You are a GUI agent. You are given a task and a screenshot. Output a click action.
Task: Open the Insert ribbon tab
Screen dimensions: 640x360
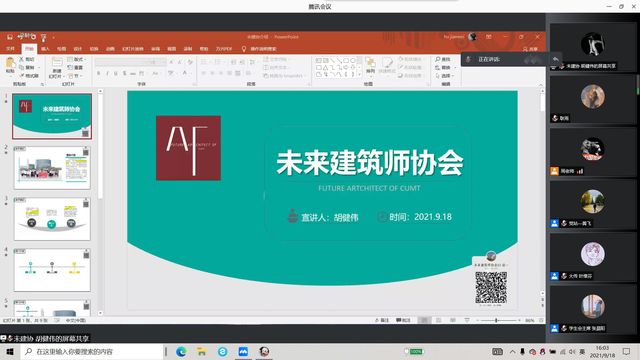[x=45, y=49]
